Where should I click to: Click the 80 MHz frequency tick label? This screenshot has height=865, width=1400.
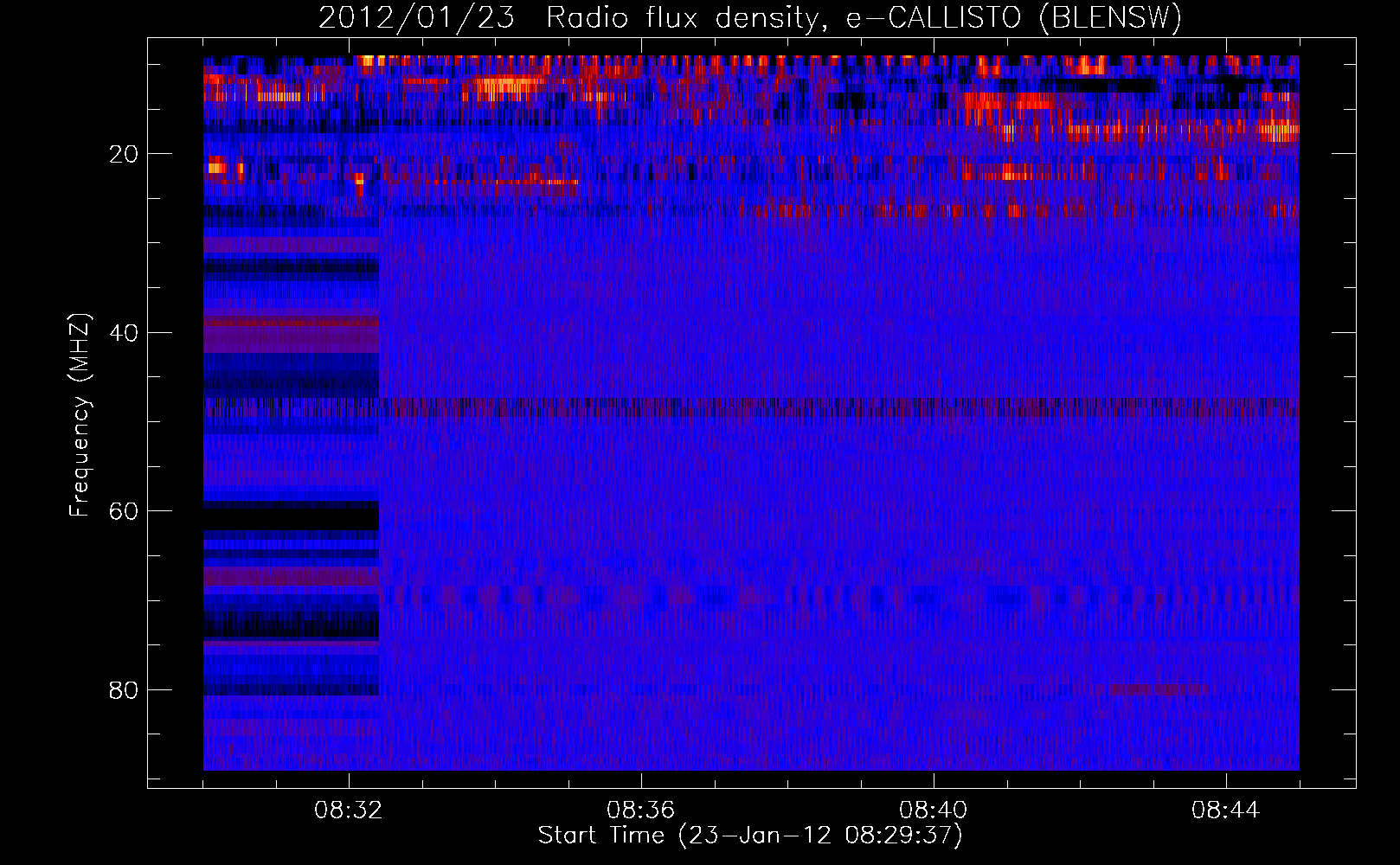pyautogui.click(x=124, y=690)
